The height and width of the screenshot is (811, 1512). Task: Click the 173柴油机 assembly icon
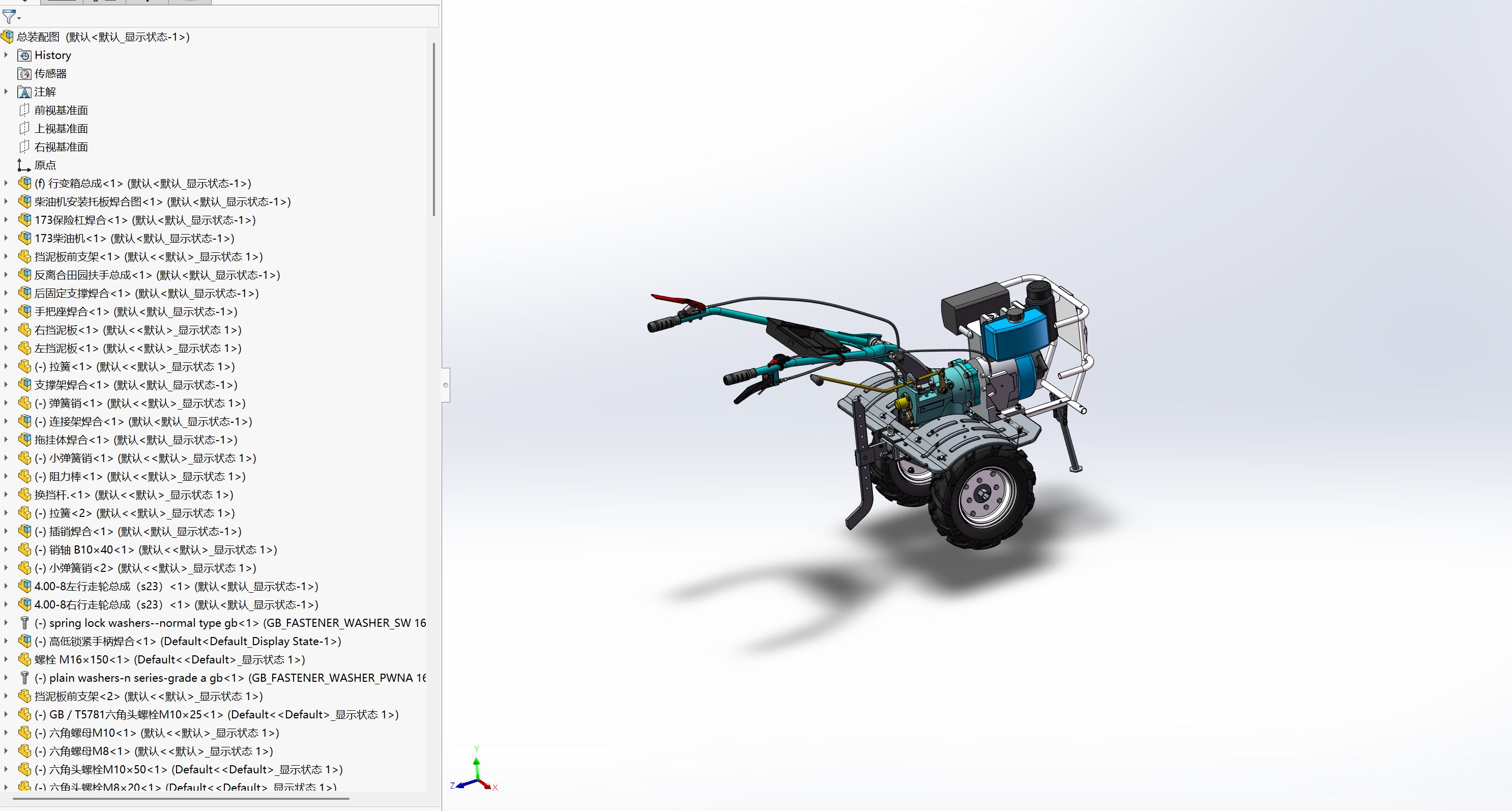click(24, 238)
